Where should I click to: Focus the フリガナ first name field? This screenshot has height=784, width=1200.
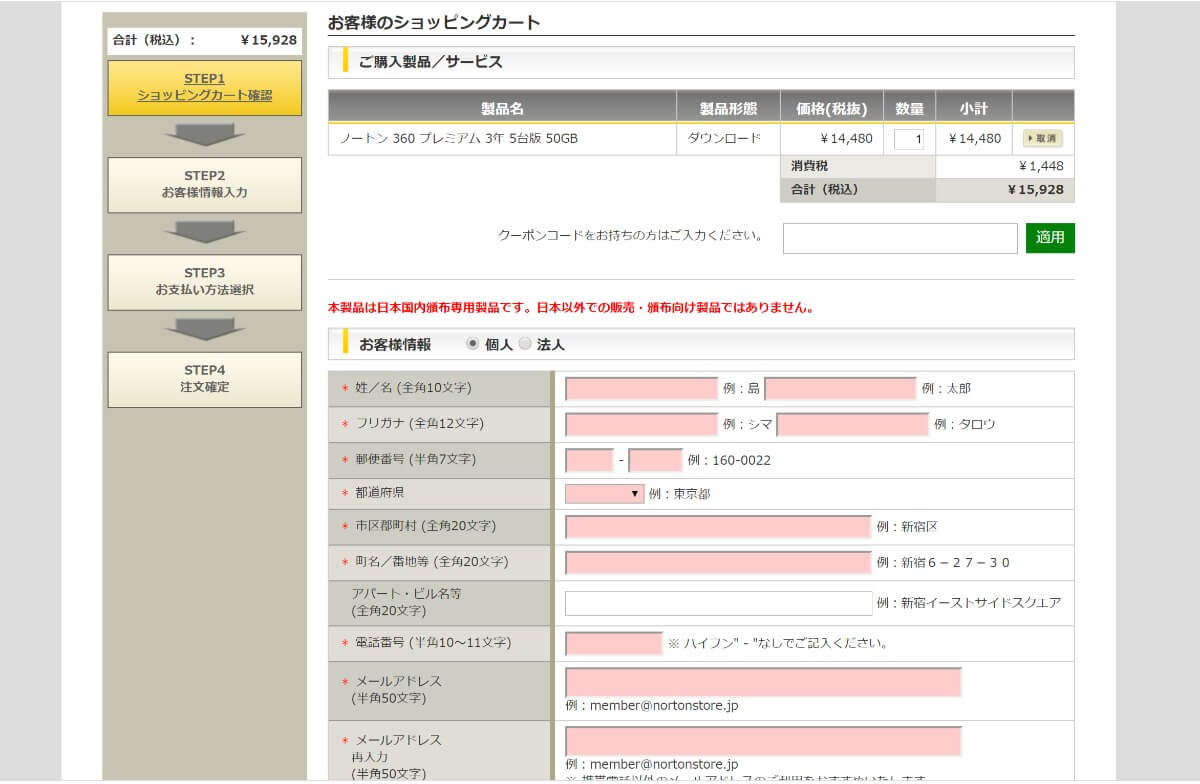click(853, 424)
